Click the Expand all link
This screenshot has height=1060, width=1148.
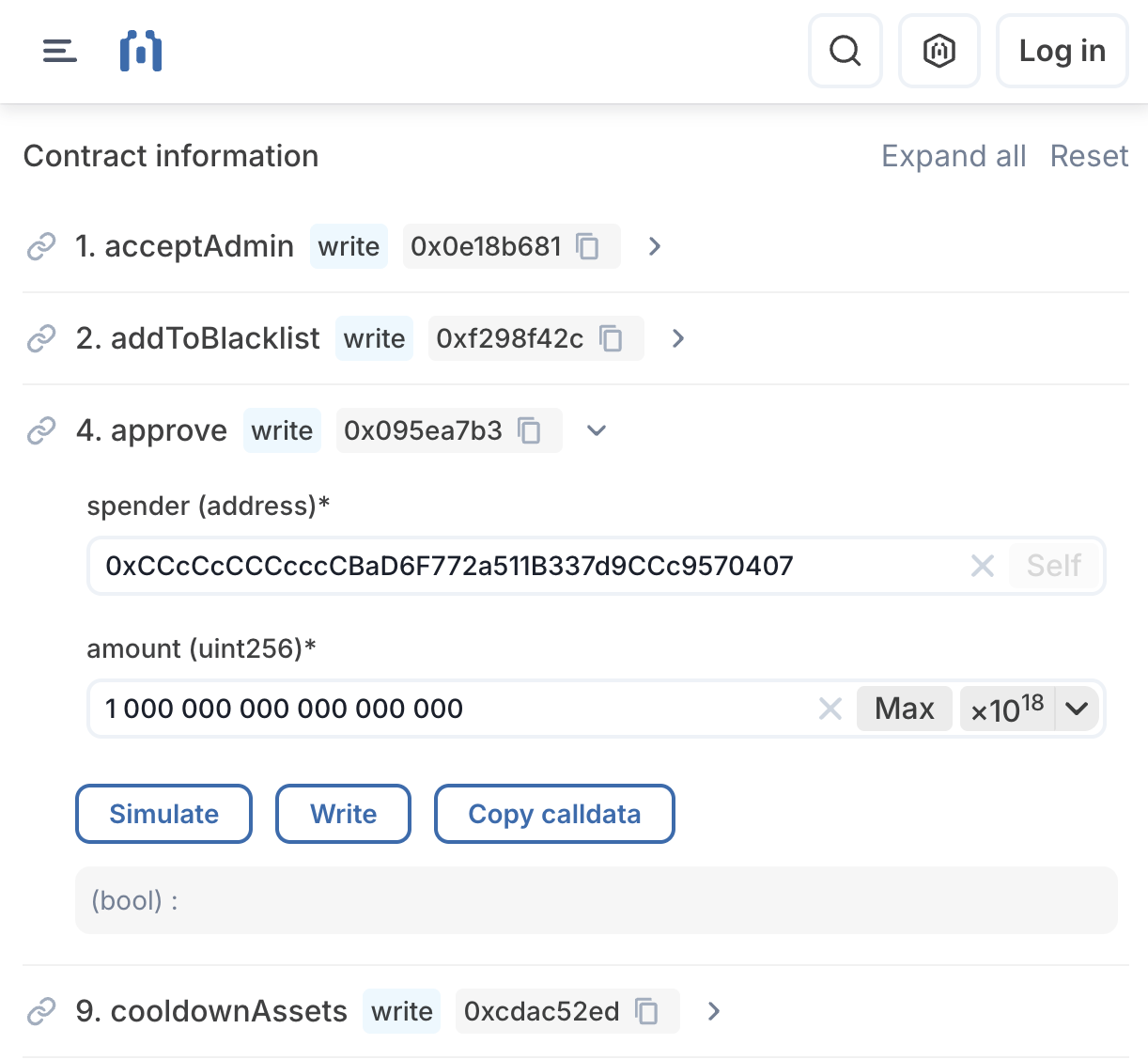953,156
